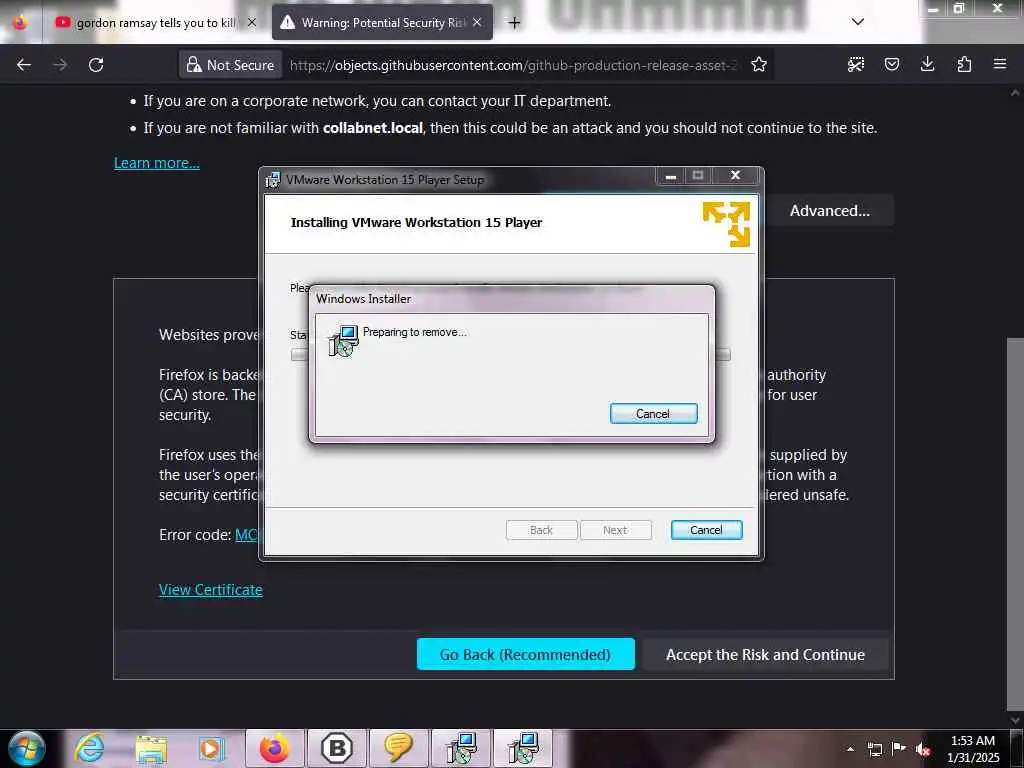This screenshot has width=1024, height=768.
Task: Click Accept the Risk and Continue
Action: click(x=765, y=654)
